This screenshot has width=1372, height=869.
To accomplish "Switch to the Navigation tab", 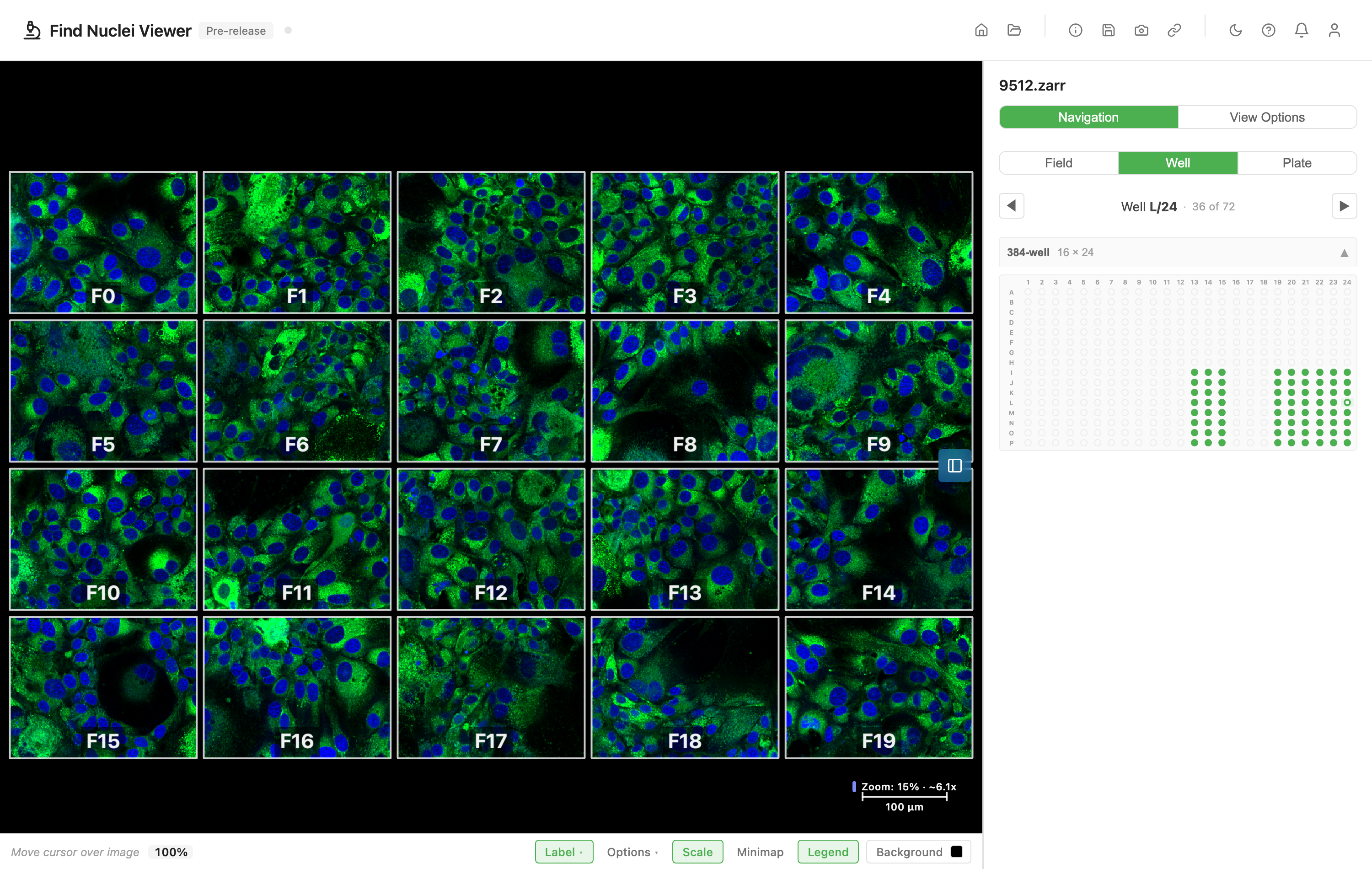I will 1088,117.
